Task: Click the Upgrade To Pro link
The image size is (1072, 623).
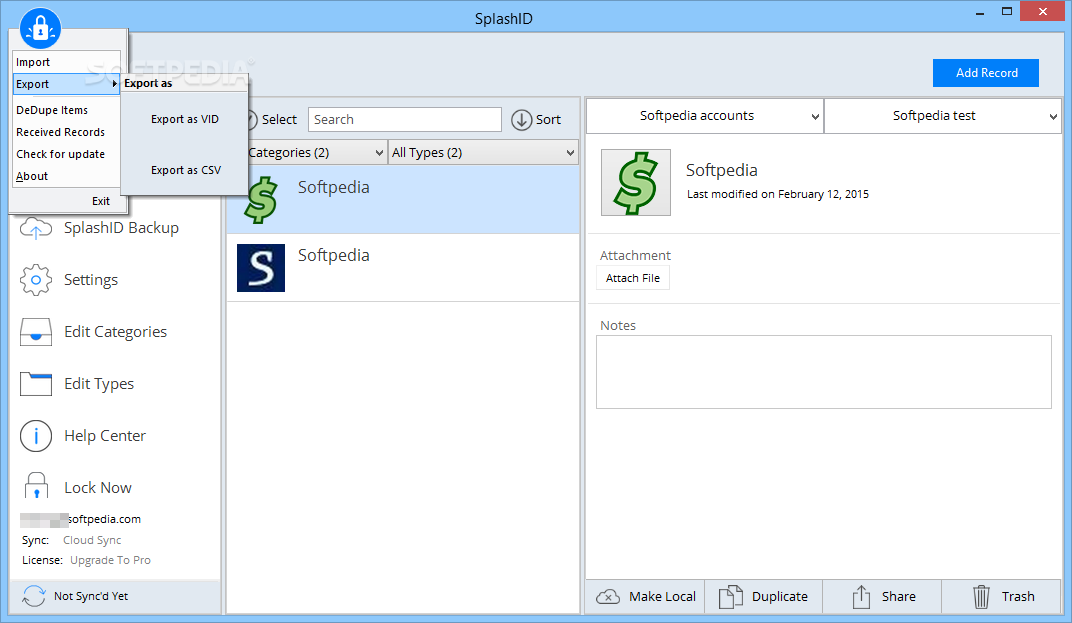Action: (110, 560)
